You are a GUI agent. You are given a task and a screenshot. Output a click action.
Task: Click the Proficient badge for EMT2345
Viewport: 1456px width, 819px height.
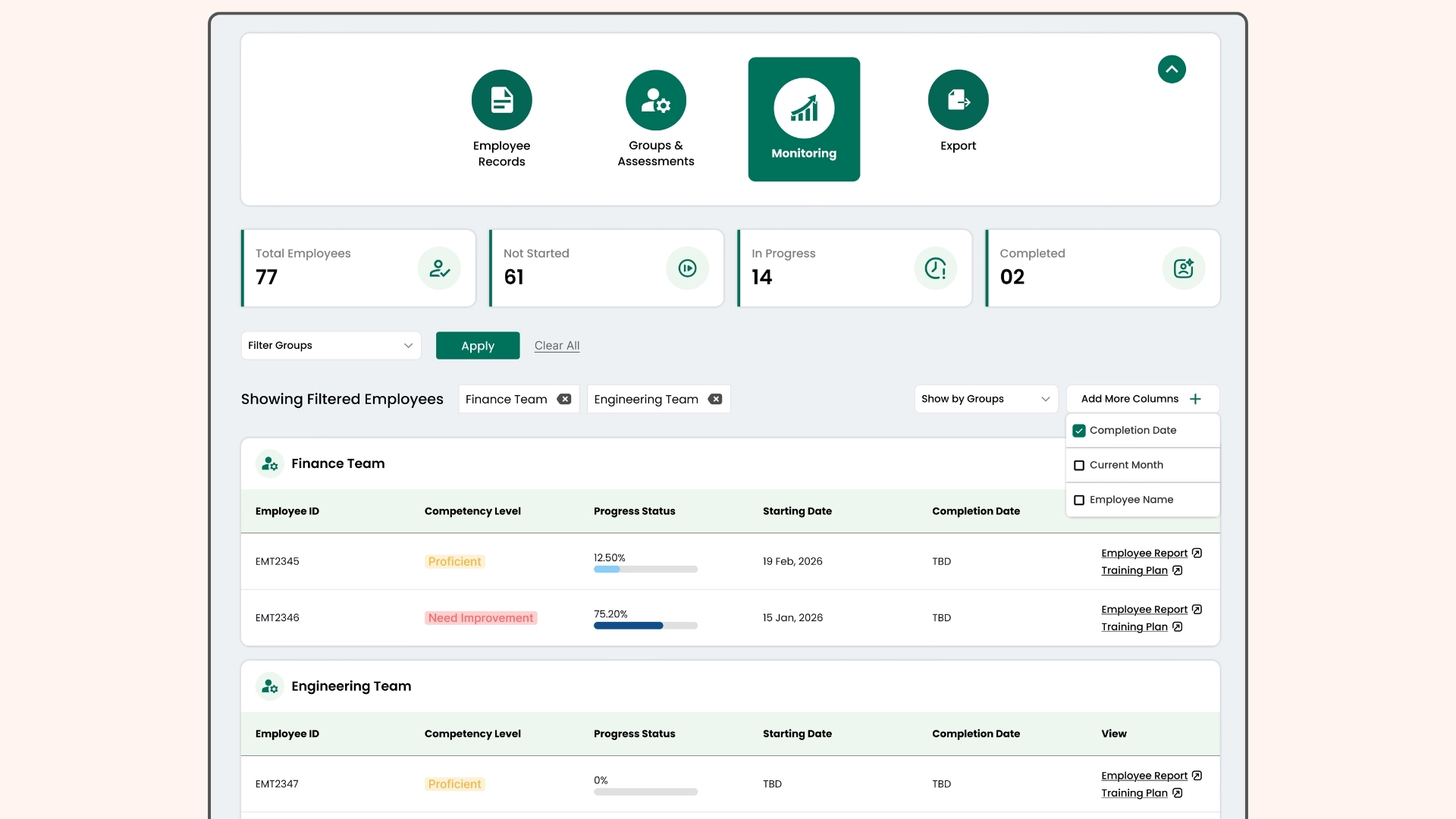454,562
